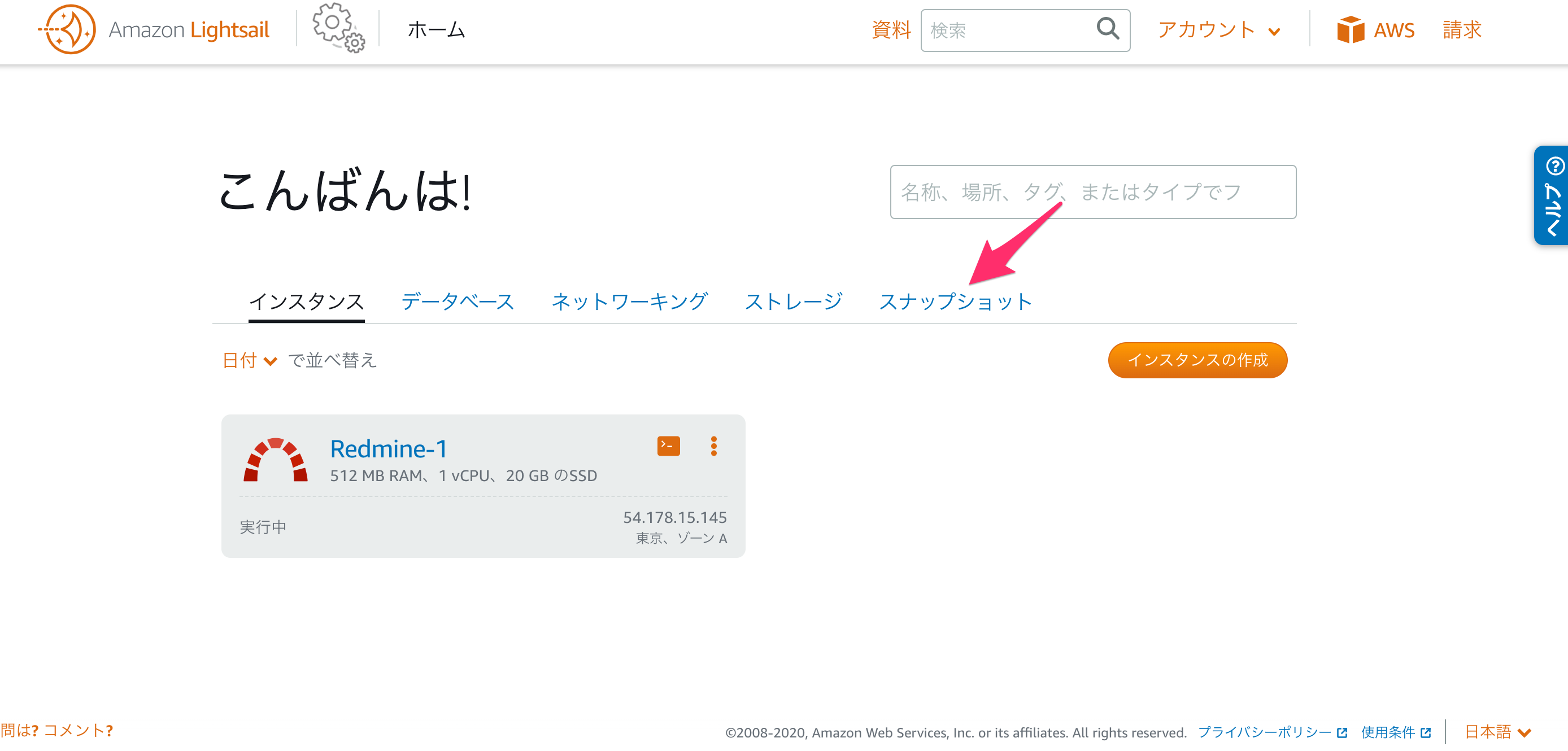Click the 請求 billing link
Screen dimensions: 1568x751
pyautogui.click(x=1461, y=30)
